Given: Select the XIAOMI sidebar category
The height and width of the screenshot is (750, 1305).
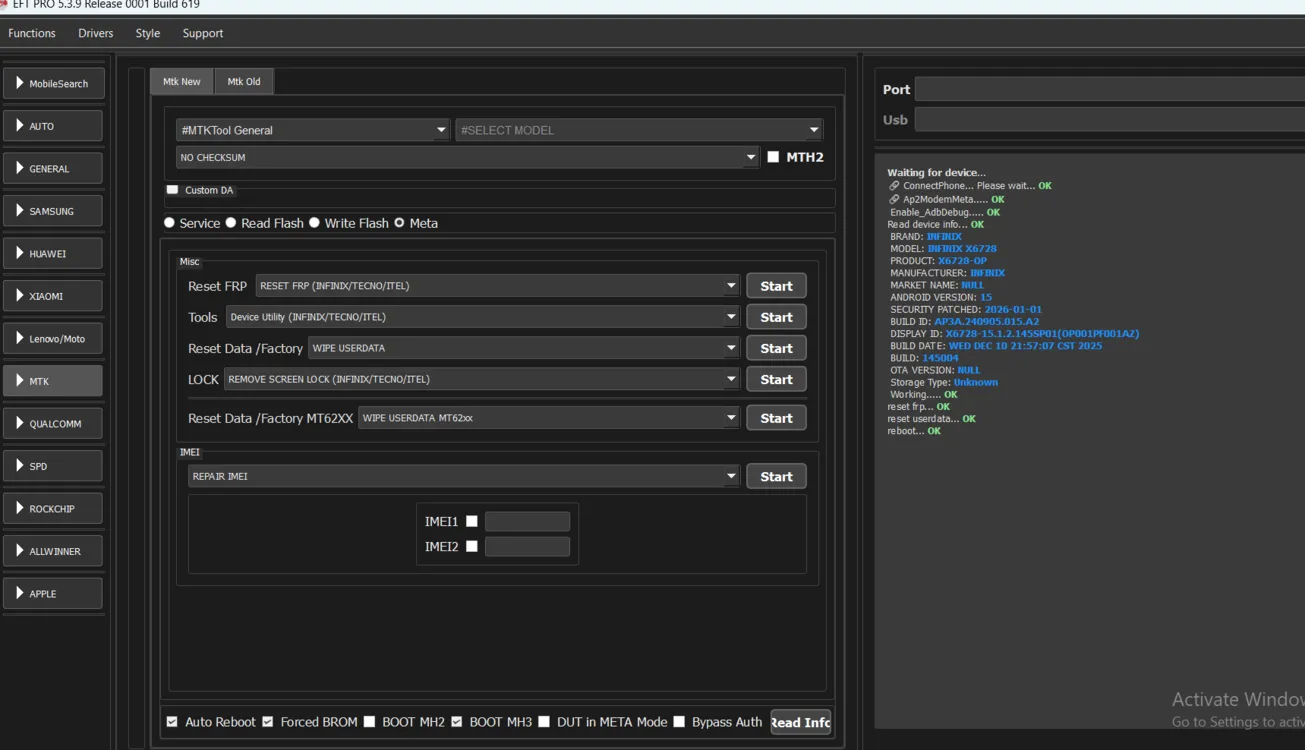Looking at the screenshot, I should click(53, 296).
